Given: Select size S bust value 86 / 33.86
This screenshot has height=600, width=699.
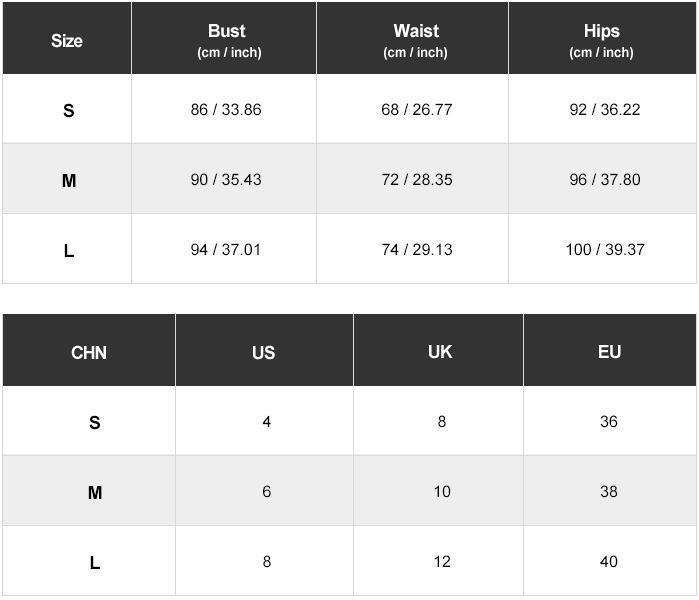Looking at the screenshot, I should pos(226,110).
